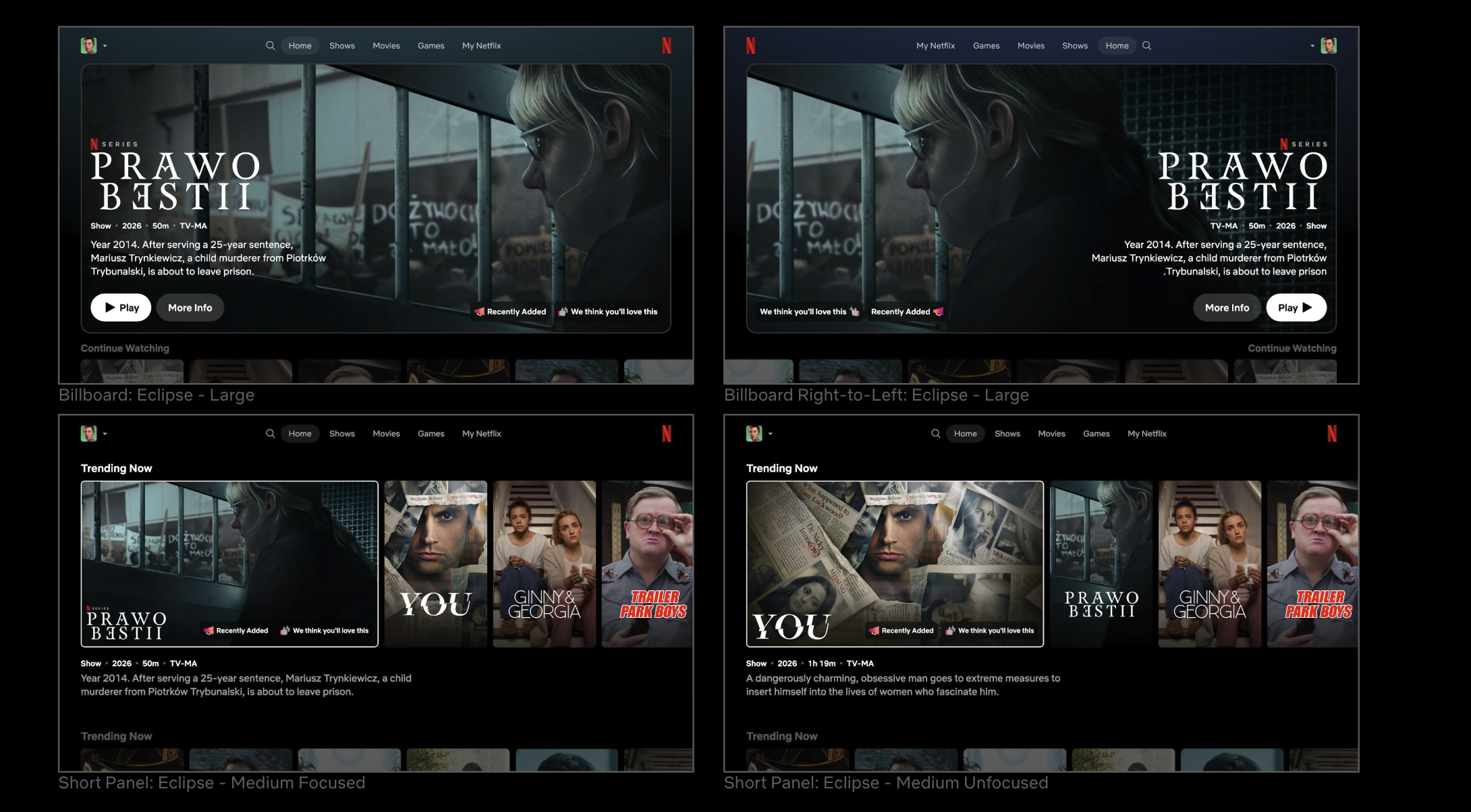This screenshot has width=1471, height=812.
Task: Click Recently Added badge on Medium Focused card
Action: tap(235, 631)
